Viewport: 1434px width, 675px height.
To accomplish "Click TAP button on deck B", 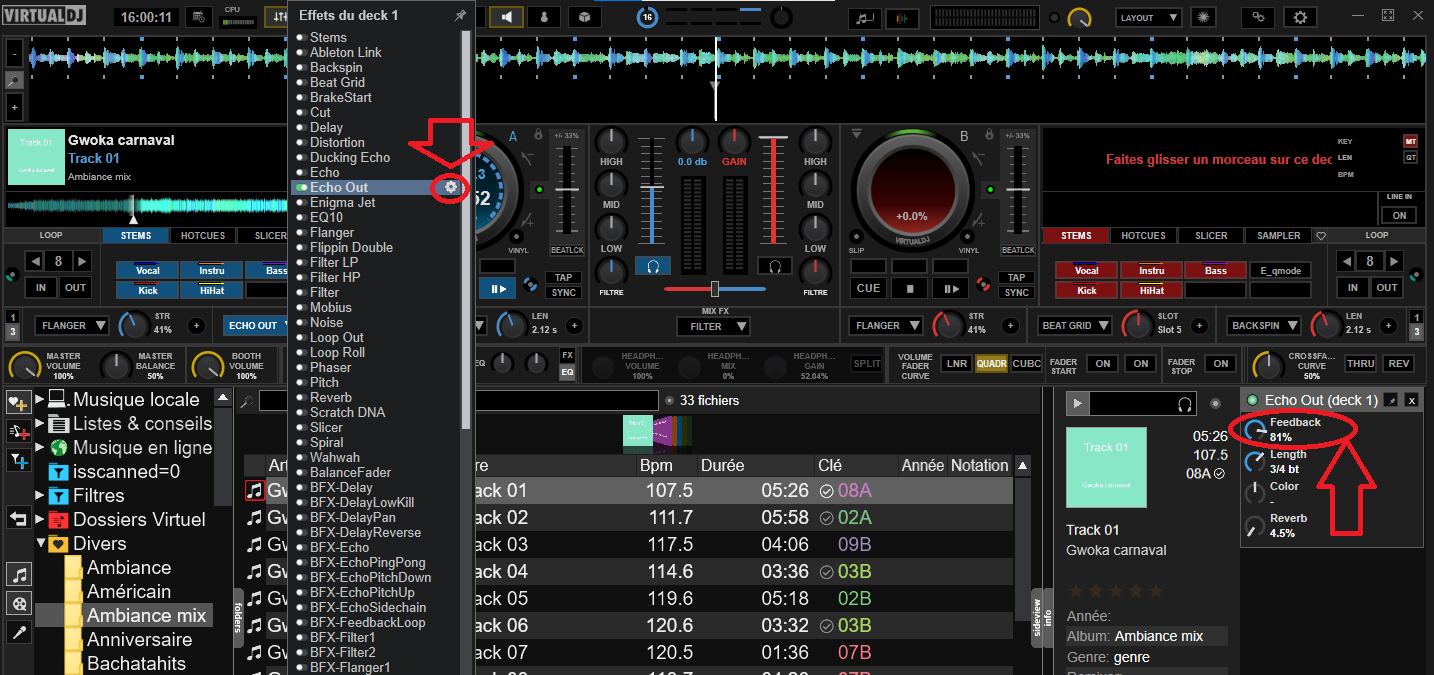I will (x=1017, y=278).
